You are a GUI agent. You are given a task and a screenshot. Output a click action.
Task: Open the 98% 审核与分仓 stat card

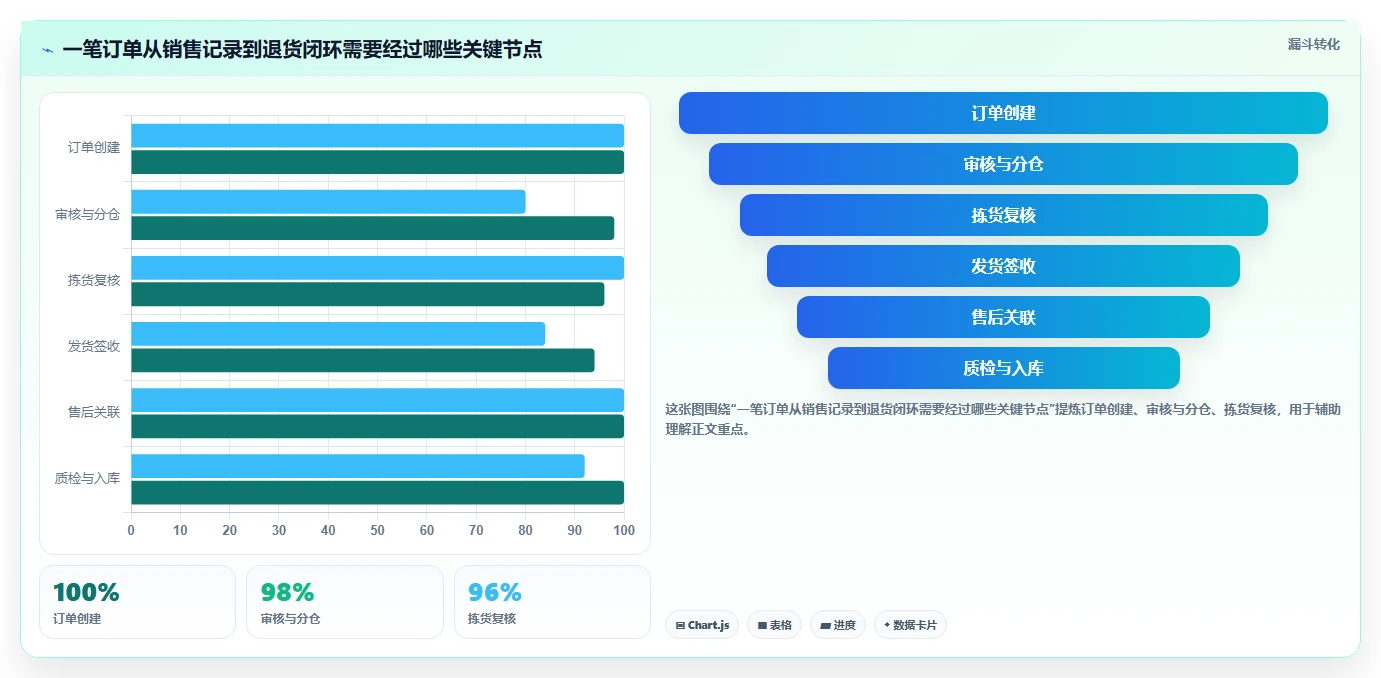coord(345,602)
